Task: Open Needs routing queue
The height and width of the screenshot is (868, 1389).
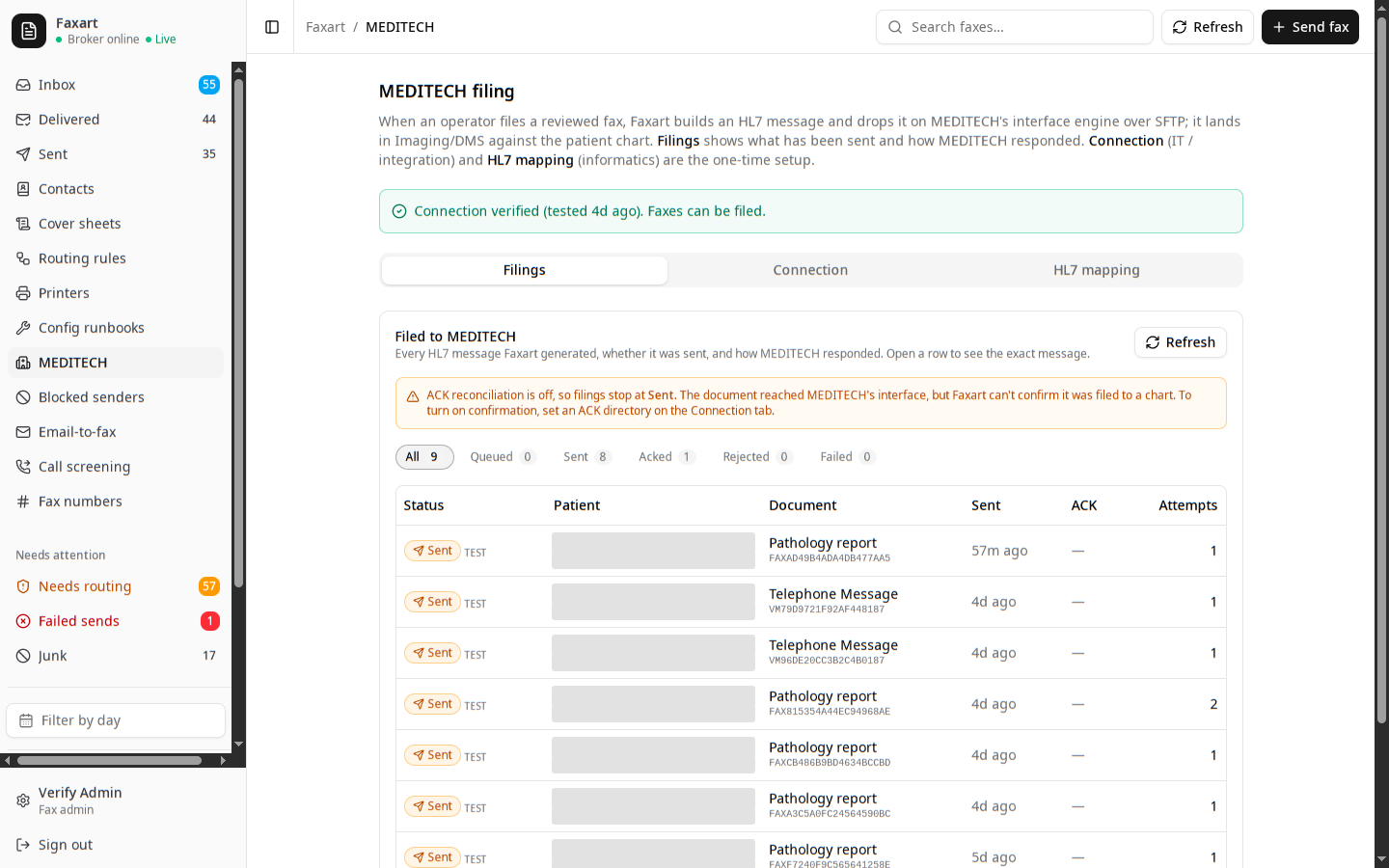Action: (x=116, y=586)
